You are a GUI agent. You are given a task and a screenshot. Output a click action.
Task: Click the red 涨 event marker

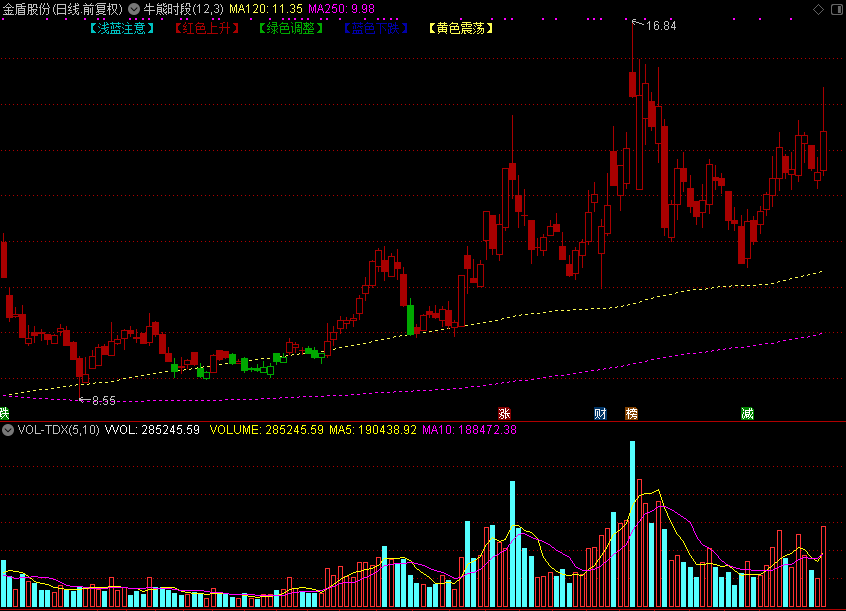point(504,413)
